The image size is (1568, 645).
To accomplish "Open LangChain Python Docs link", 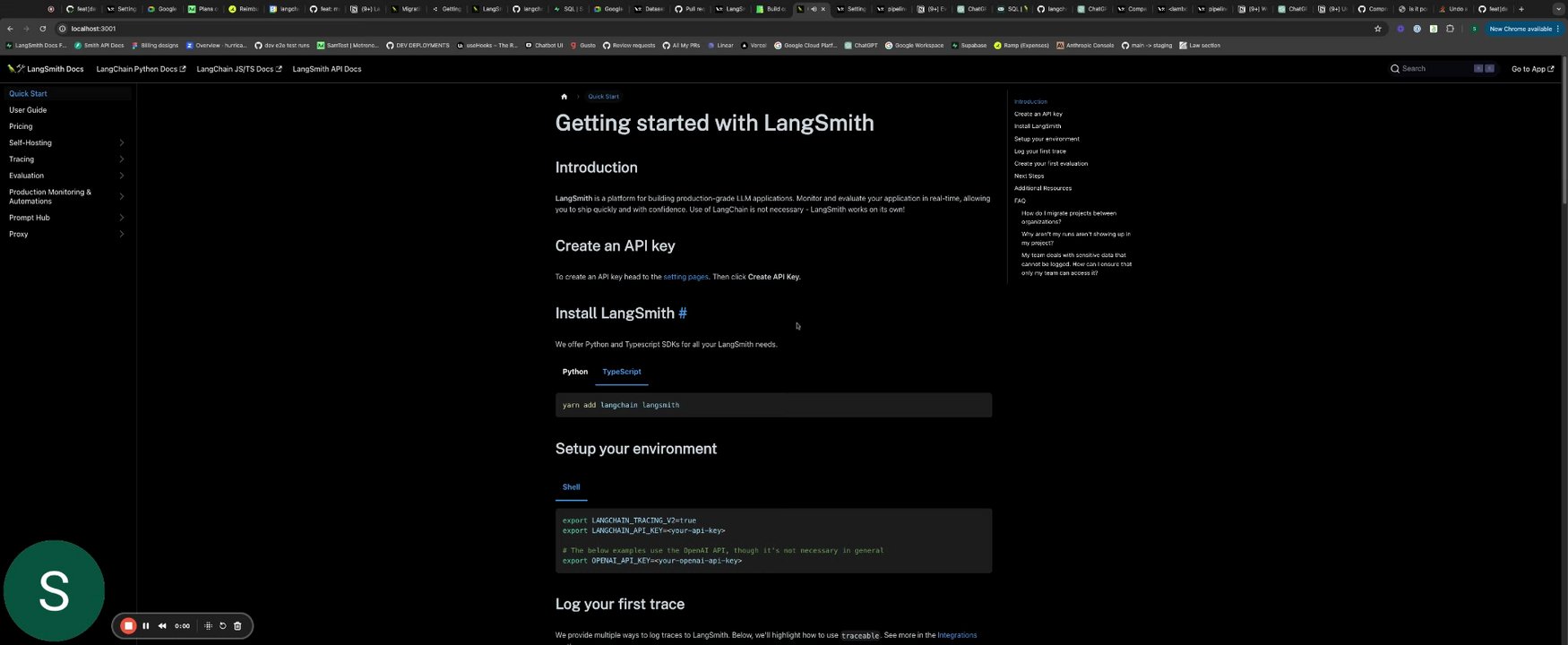I will pos(141,69).
